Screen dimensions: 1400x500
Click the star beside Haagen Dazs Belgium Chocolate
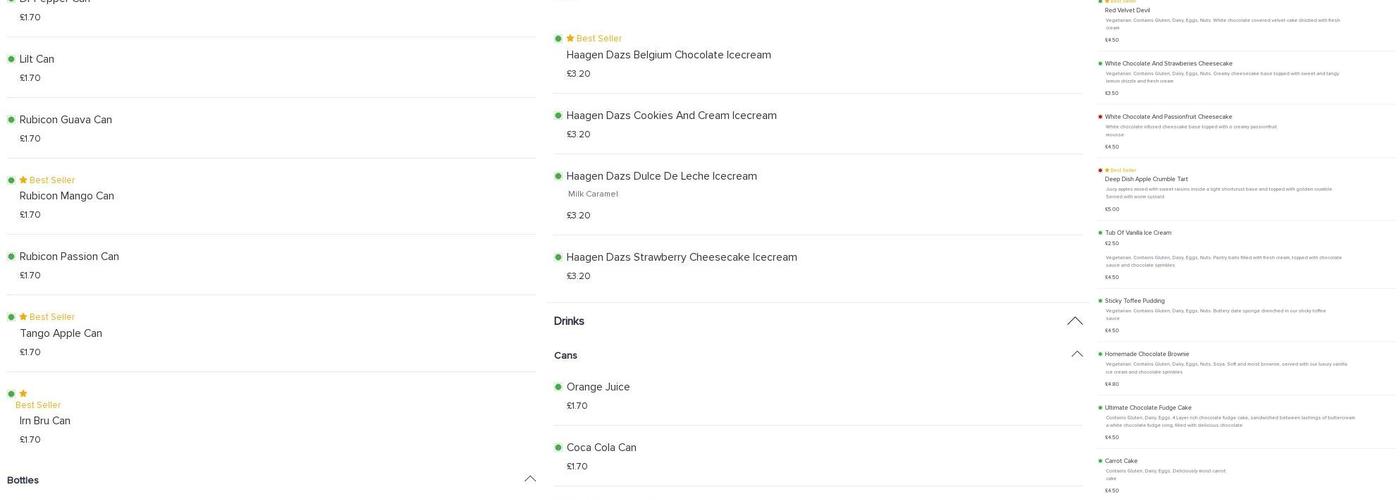point(570,39)
